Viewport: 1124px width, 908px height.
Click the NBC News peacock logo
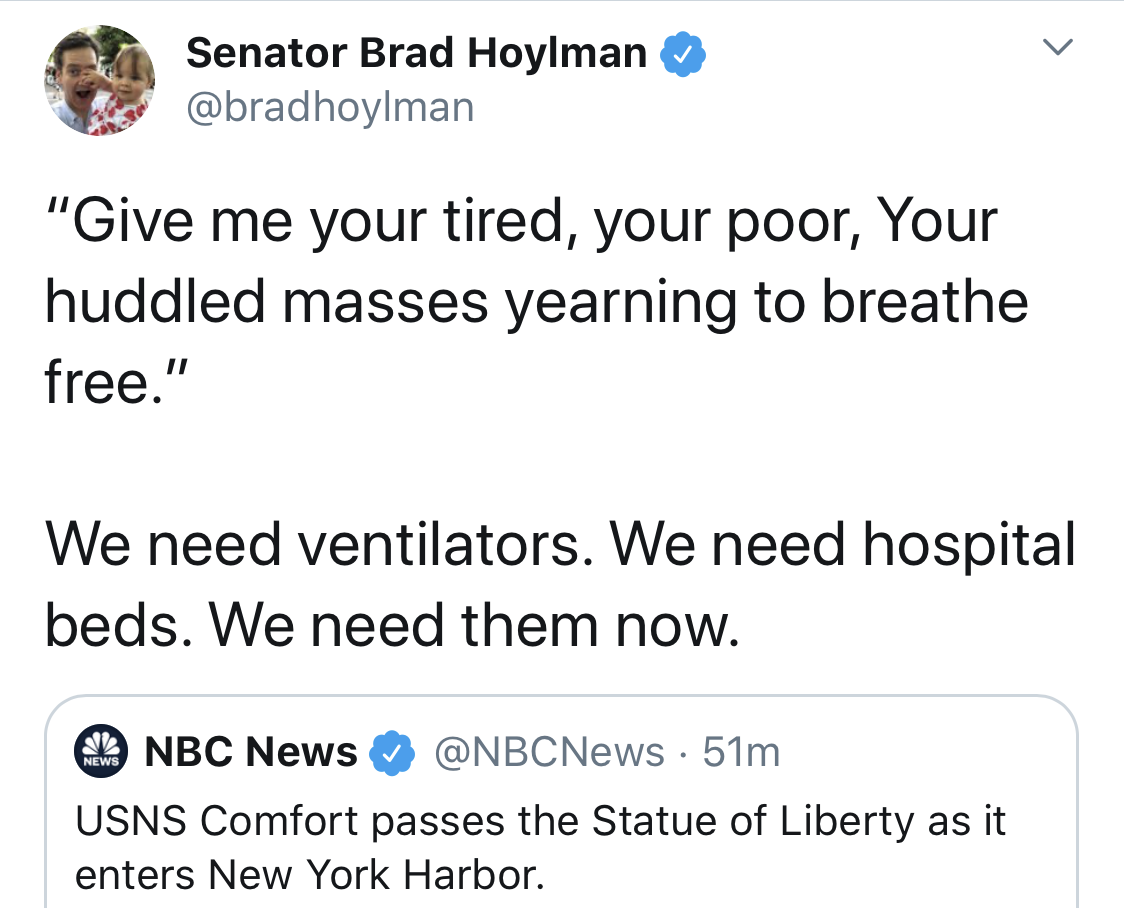(x=99, y=753)
